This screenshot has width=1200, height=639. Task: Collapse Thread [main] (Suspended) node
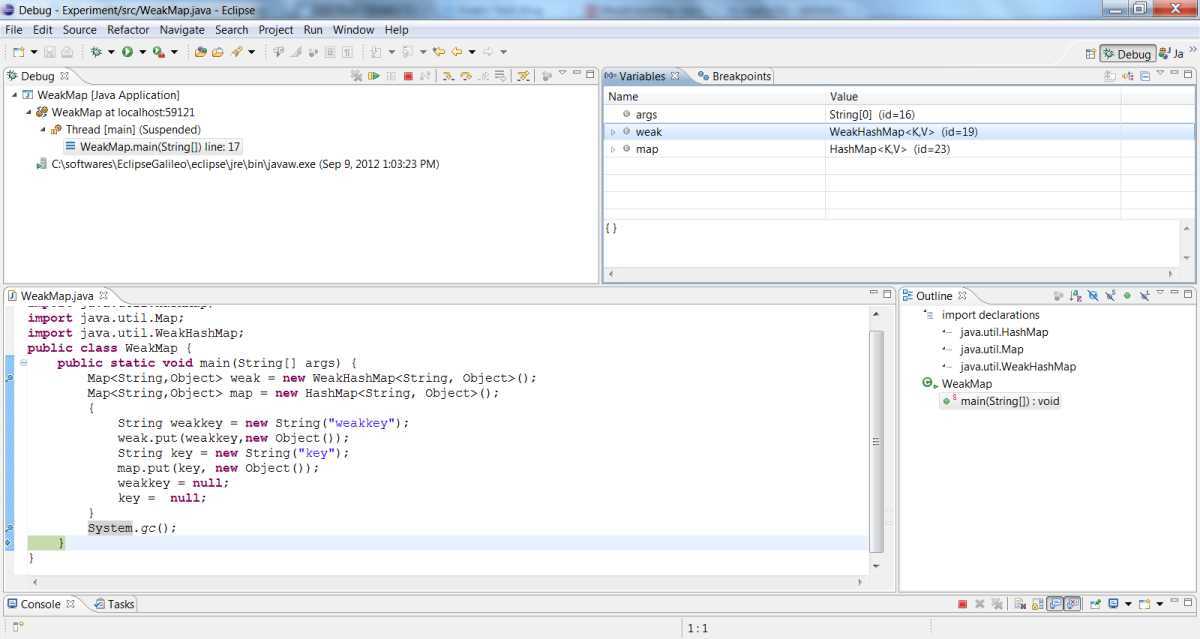tap(43, 129)
